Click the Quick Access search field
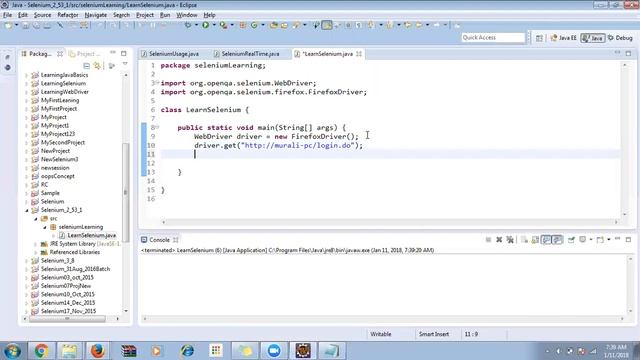 pos(493,38)
